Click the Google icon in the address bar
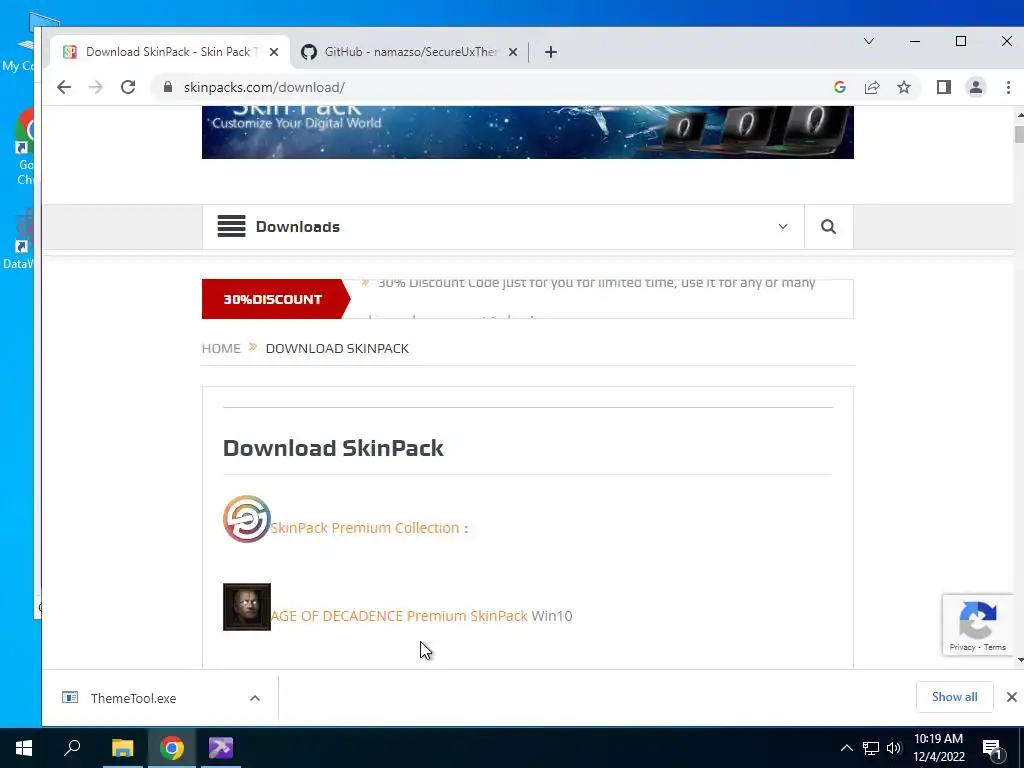This screenshot has width=1024, height=768. pos(840,87)
